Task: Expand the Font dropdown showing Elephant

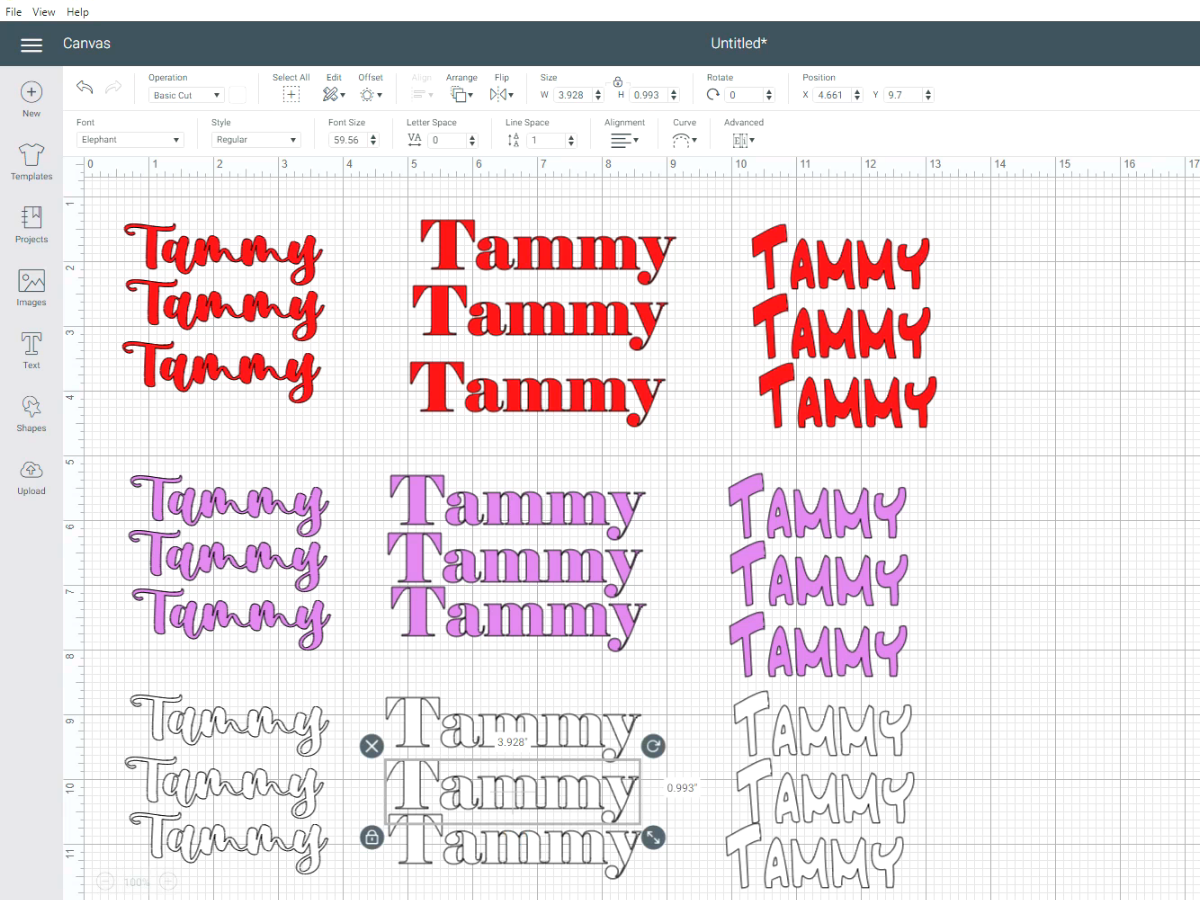Action: (130, 140)
